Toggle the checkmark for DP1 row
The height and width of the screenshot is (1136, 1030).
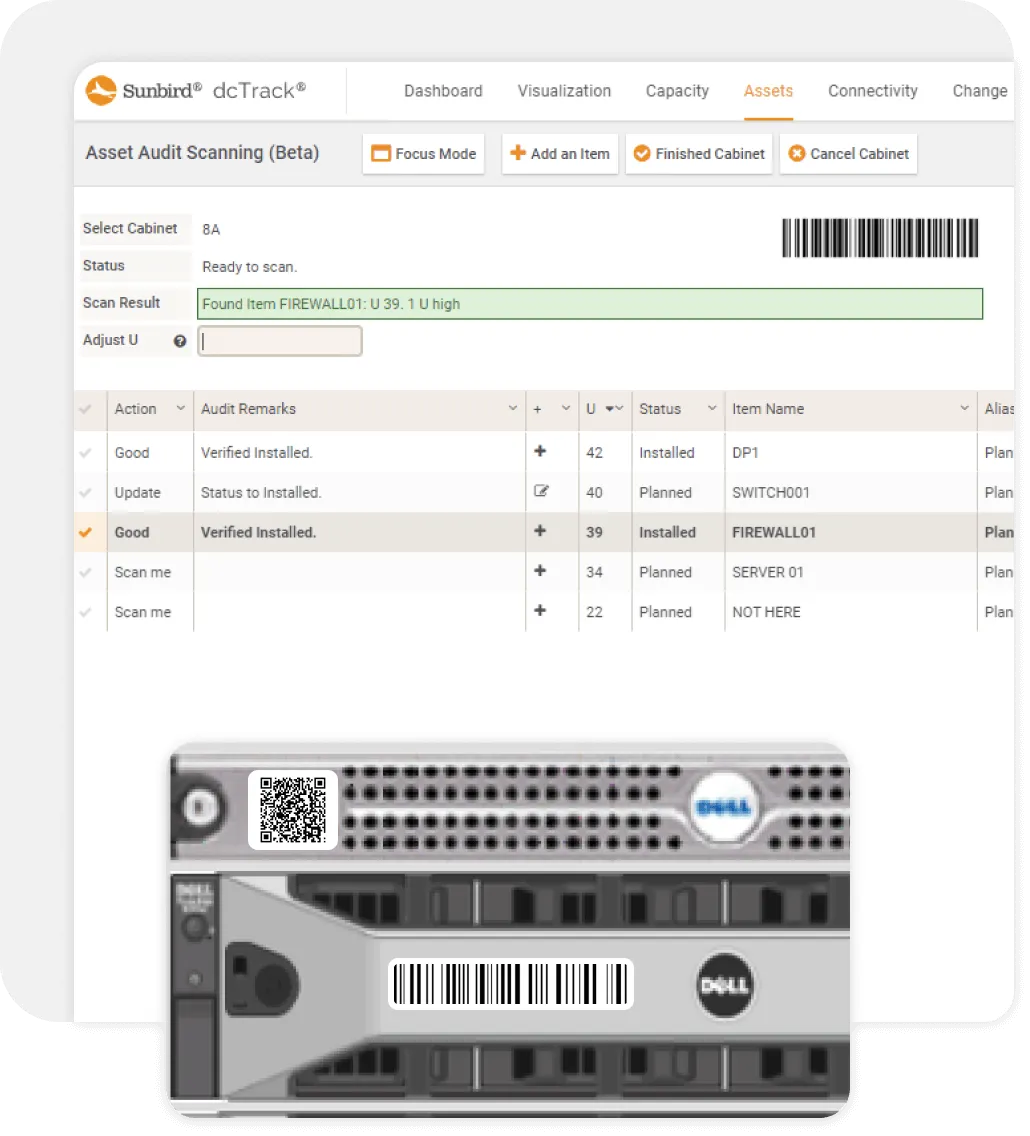click(85, 453)
